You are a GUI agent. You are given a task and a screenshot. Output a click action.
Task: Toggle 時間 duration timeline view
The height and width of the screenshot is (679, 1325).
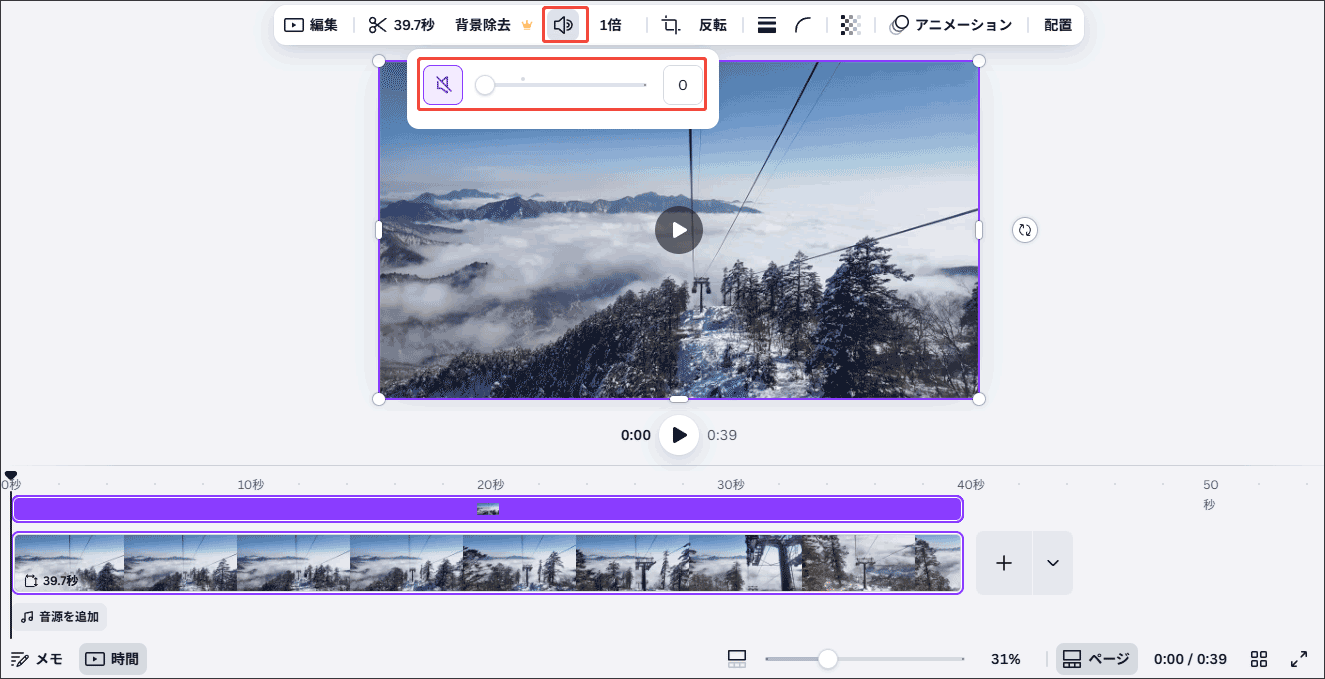click(113, 659)
